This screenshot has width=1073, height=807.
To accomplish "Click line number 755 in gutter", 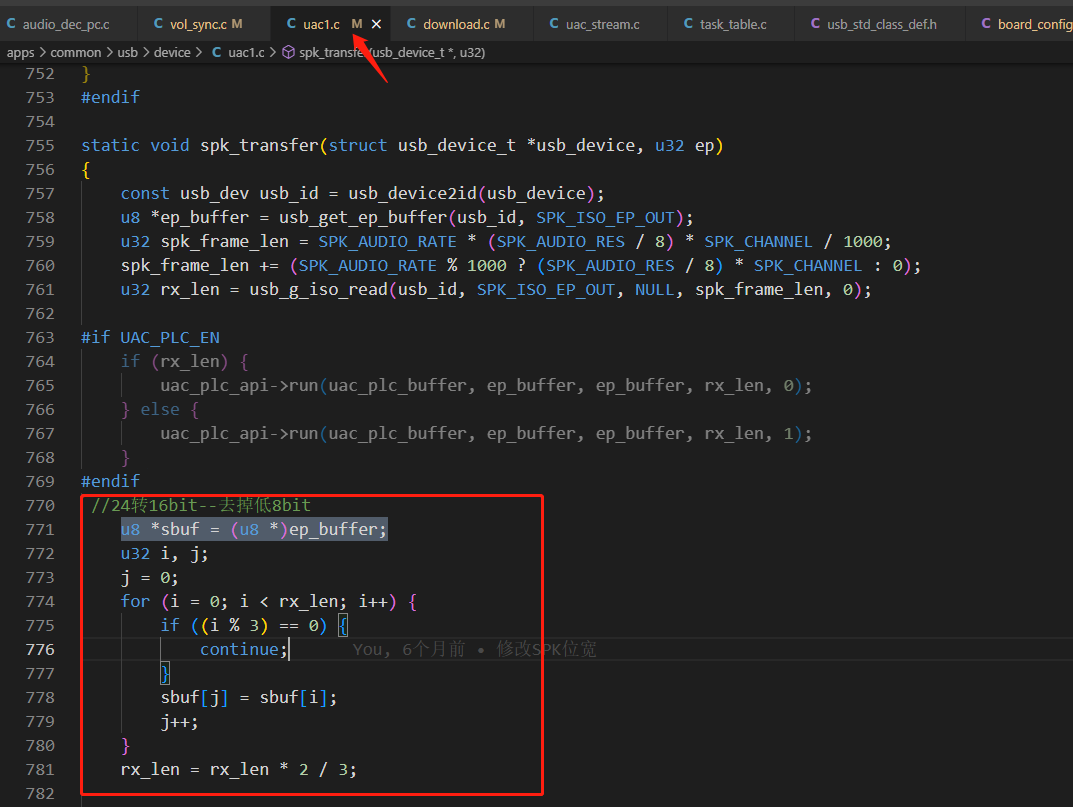I will [x=40, y=145].
